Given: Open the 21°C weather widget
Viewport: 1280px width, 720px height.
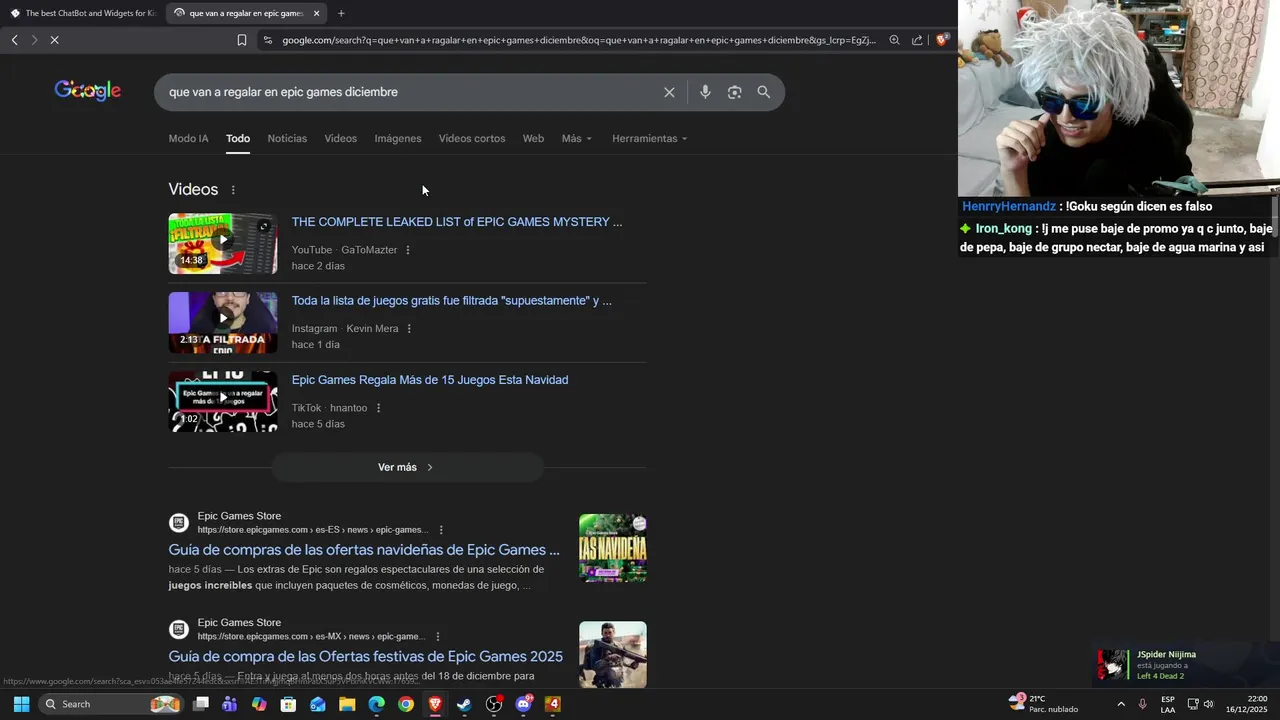Looking at the screenshot, I should [x=1043, y=704].
